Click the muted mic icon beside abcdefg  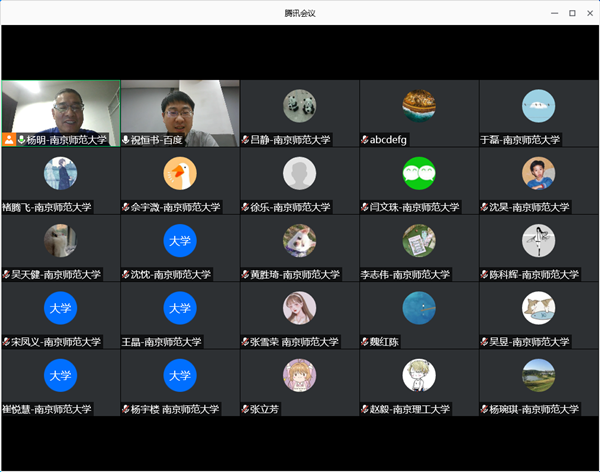tap(365, 140)
